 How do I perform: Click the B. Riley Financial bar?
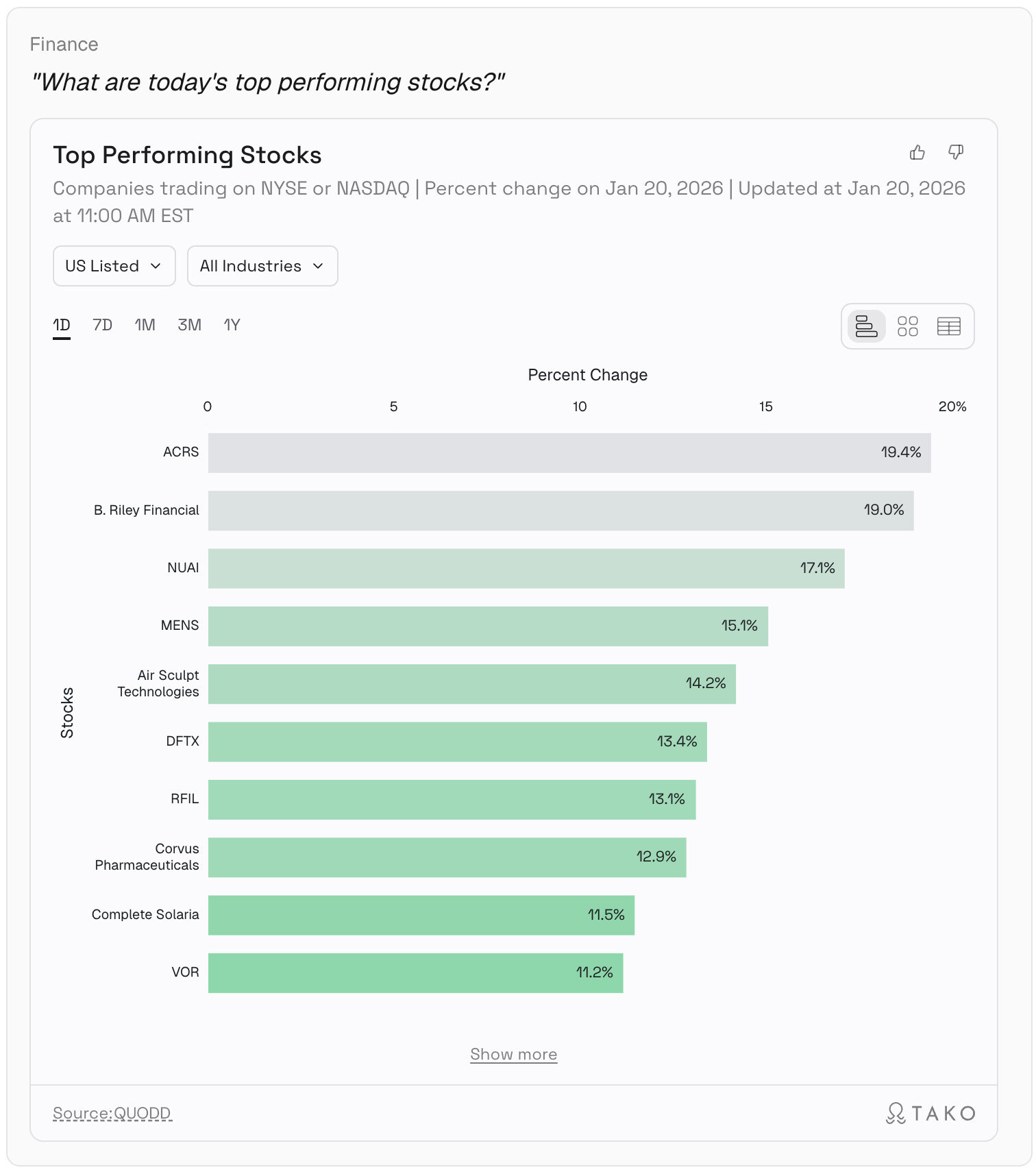pyautogui.click(x=560, y=511)
